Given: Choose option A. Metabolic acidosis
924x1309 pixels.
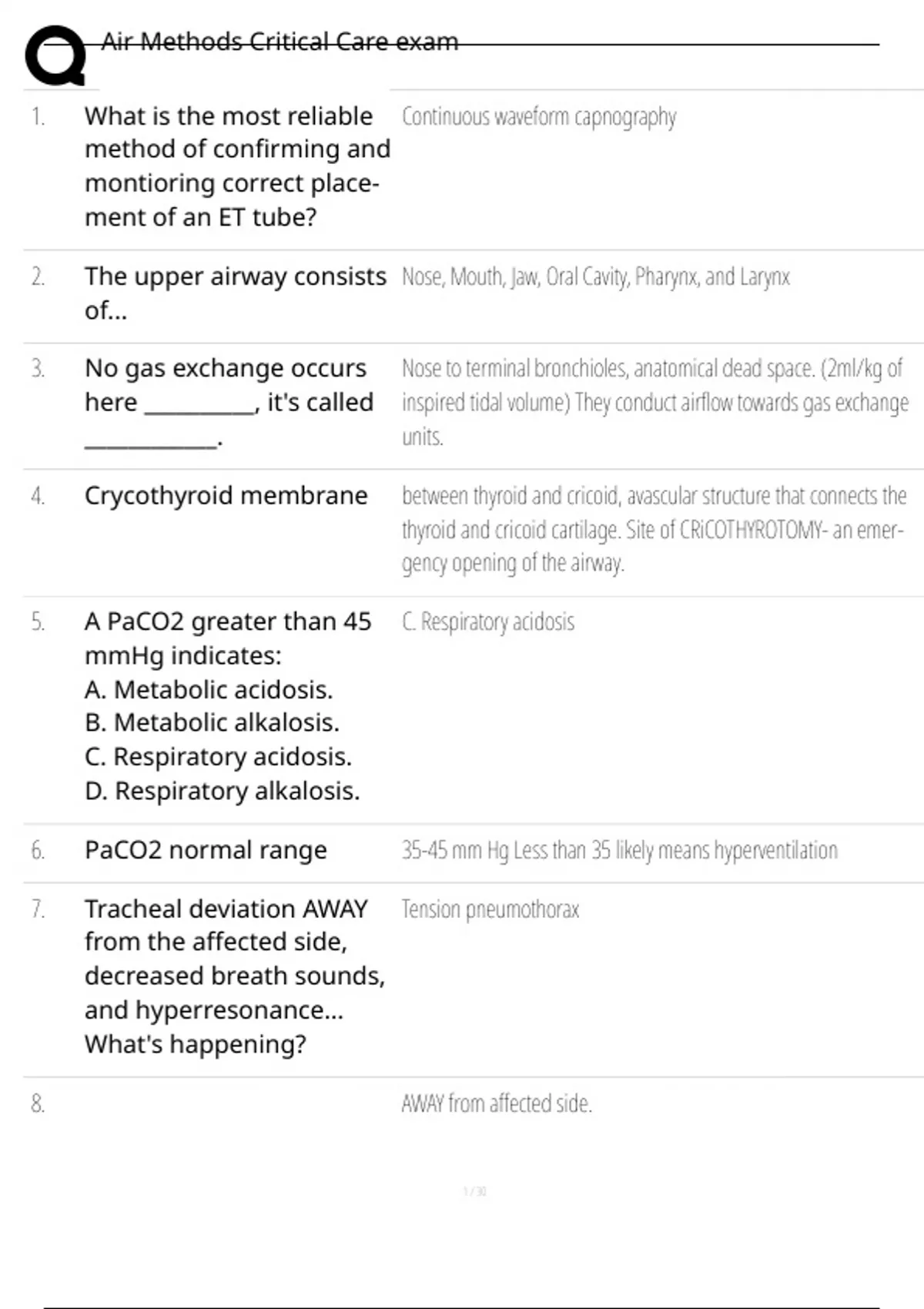Looking at the screenshot, I should (x=209, y=689).
